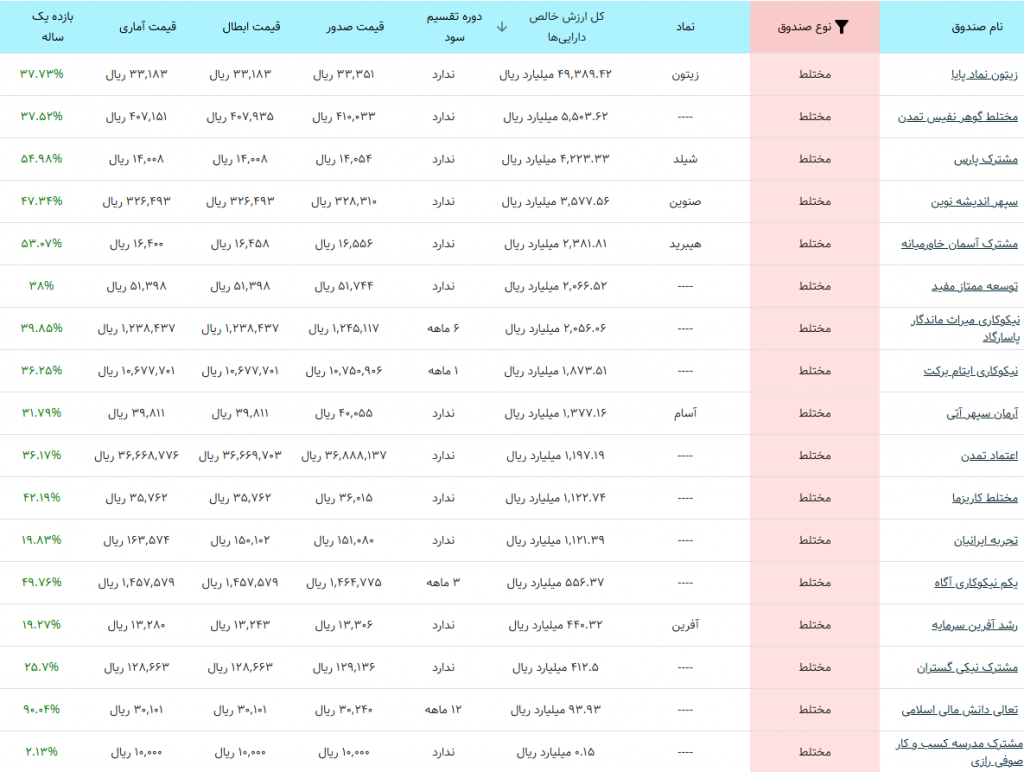1024x772 pixels.
Task: Click the sort arrow beside کل ارزش خالص دارایی‌ها
Action: click(x=501, y=27)
